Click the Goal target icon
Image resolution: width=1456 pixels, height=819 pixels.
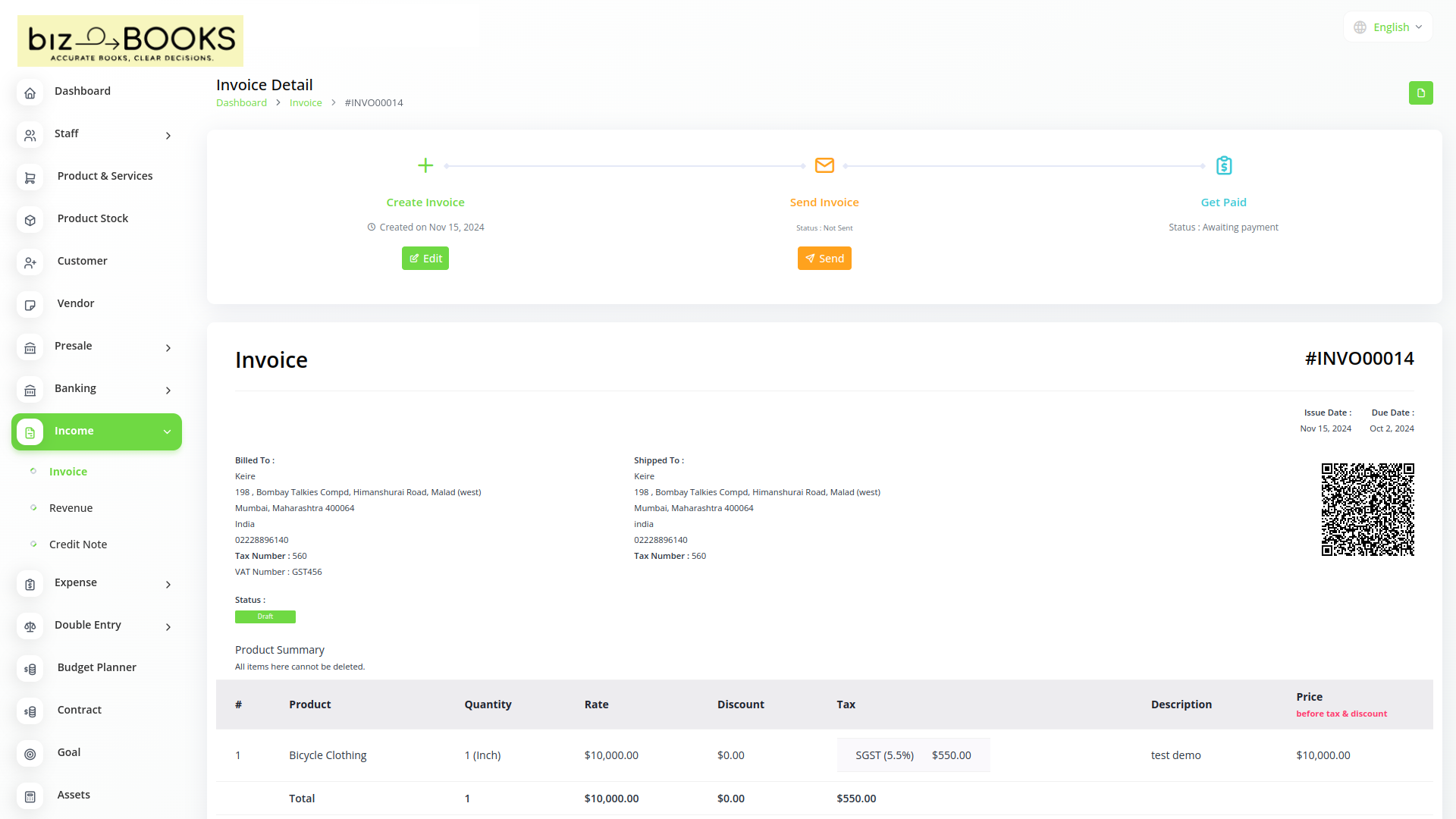click(x=30, y=754)
